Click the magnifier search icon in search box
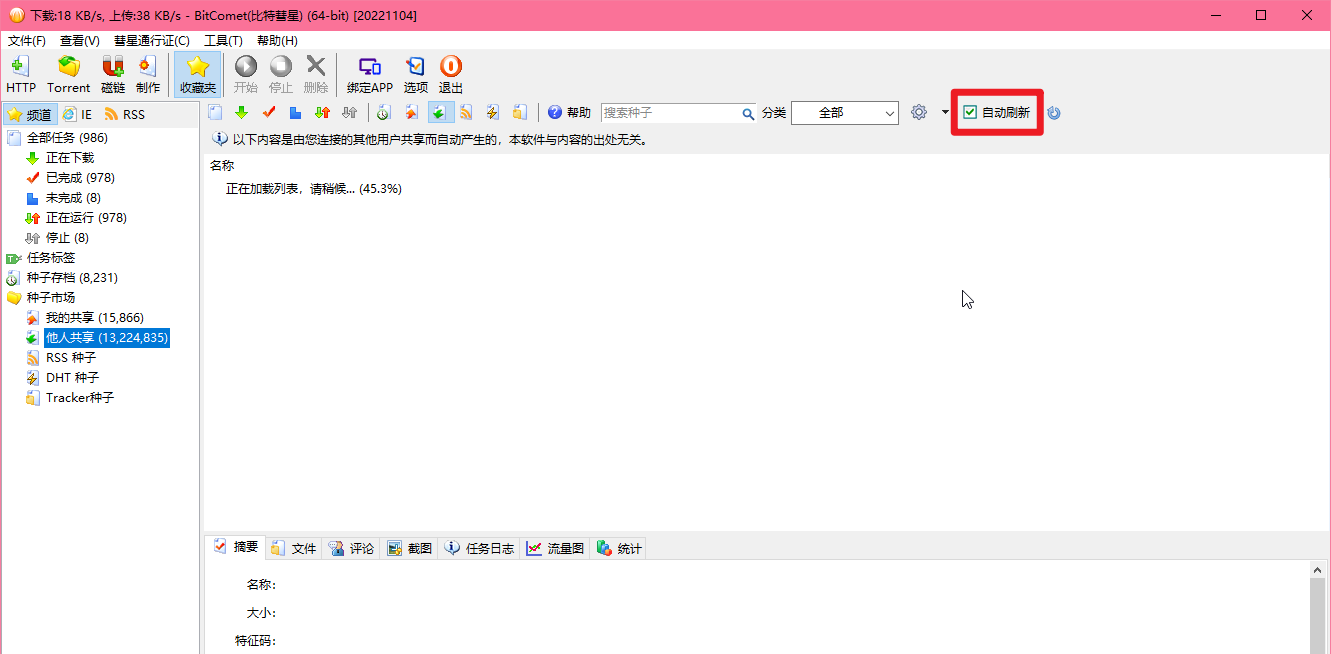The width and height of the screenshot is (1331, 654). click(747, 114)
